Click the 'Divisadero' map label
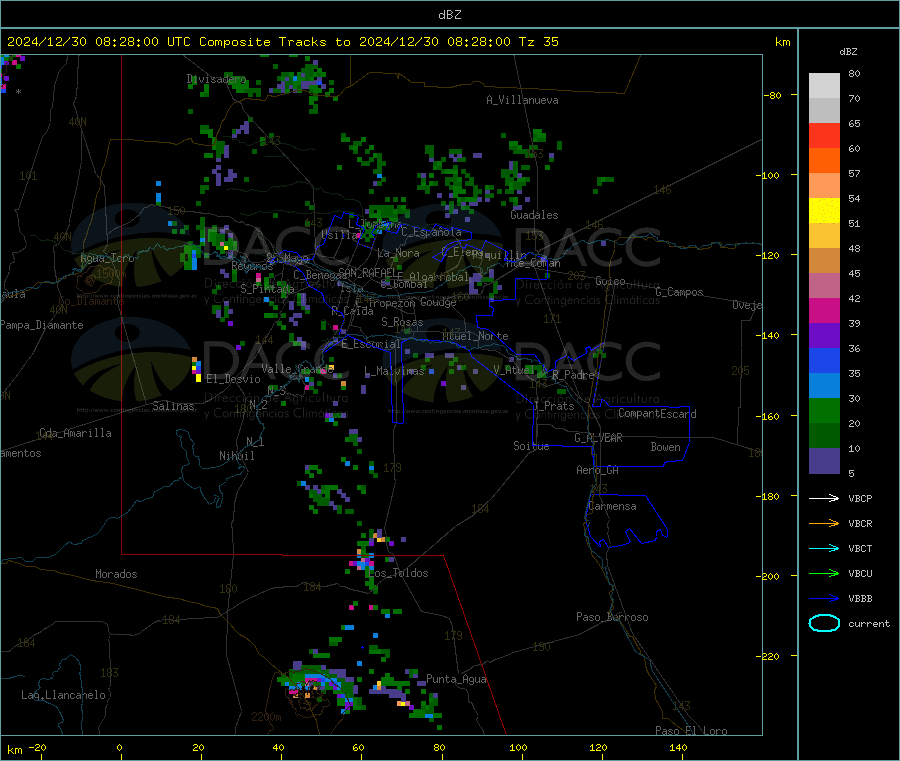The image size is (900, 761). coord(216,79)
